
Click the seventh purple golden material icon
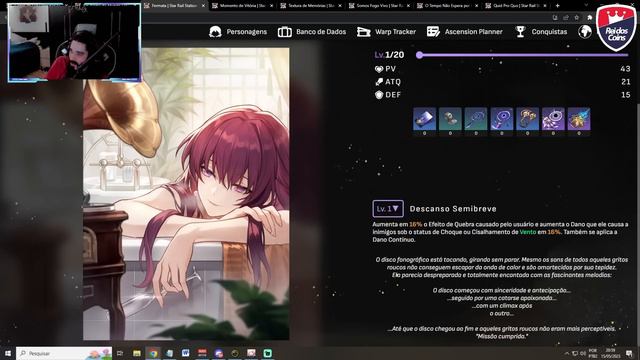tap(579, 119)
